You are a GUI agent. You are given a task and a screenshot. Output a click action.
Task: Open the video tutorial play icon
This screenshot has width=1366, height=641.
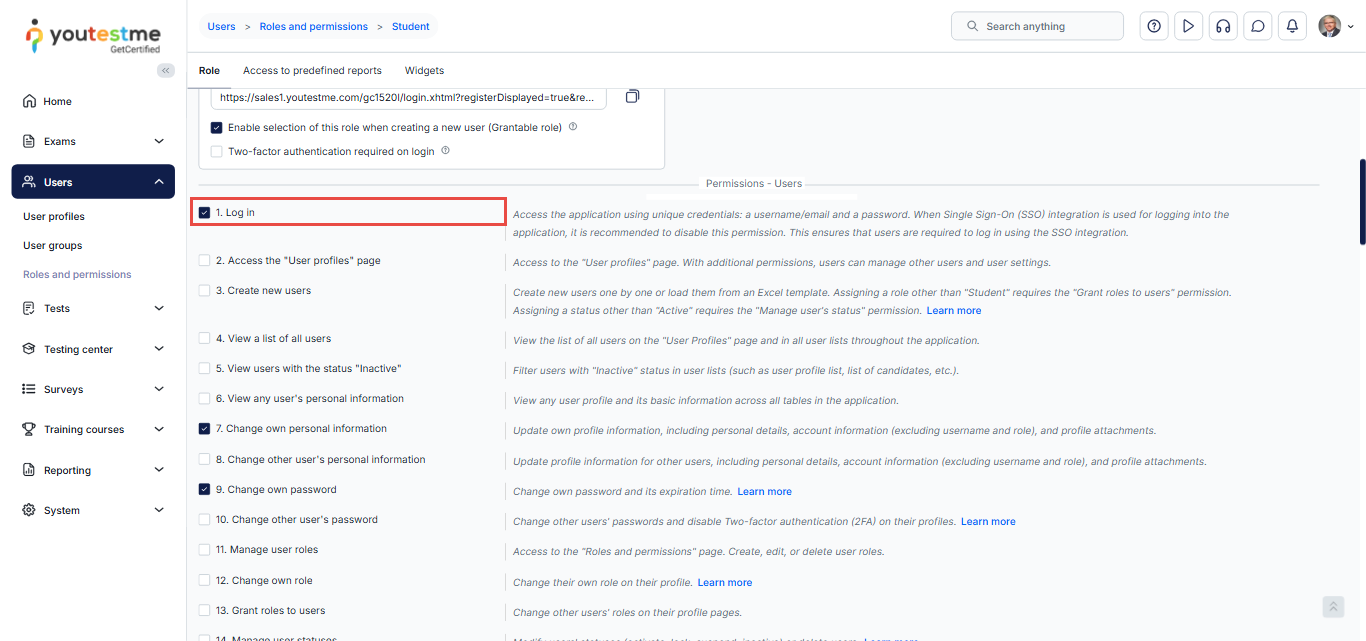(x=1188, y=26)
